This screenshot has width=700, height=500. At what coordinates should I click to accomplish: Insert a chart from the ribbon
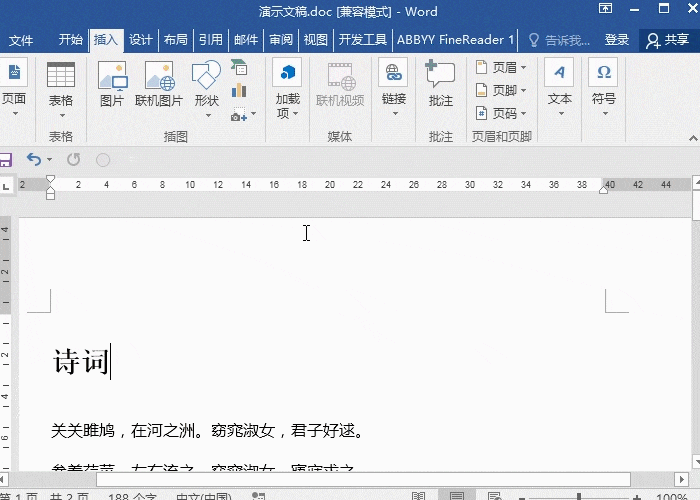tap(239, 91)
